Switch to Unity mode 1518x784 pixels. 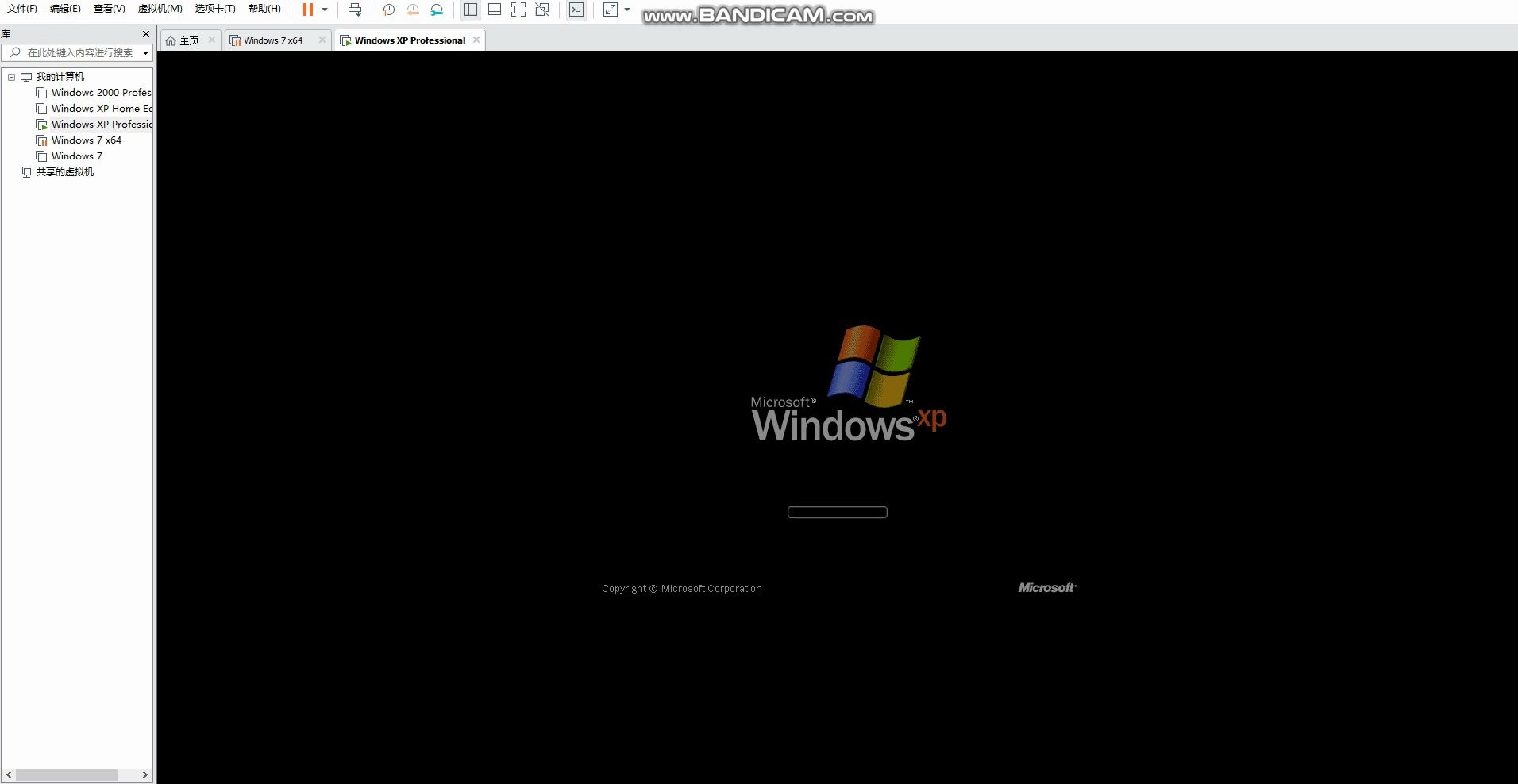(543, 10)
